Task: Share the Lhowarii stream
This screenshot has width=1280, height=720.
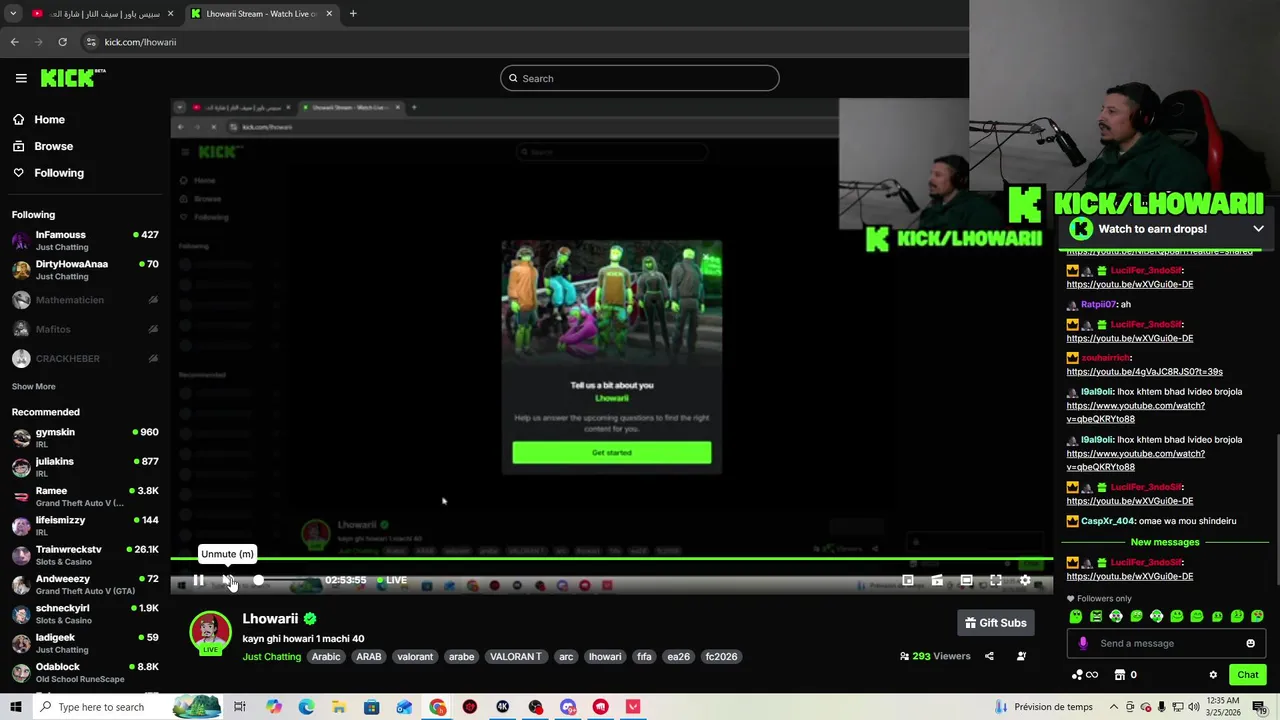Action: (989, 656)
